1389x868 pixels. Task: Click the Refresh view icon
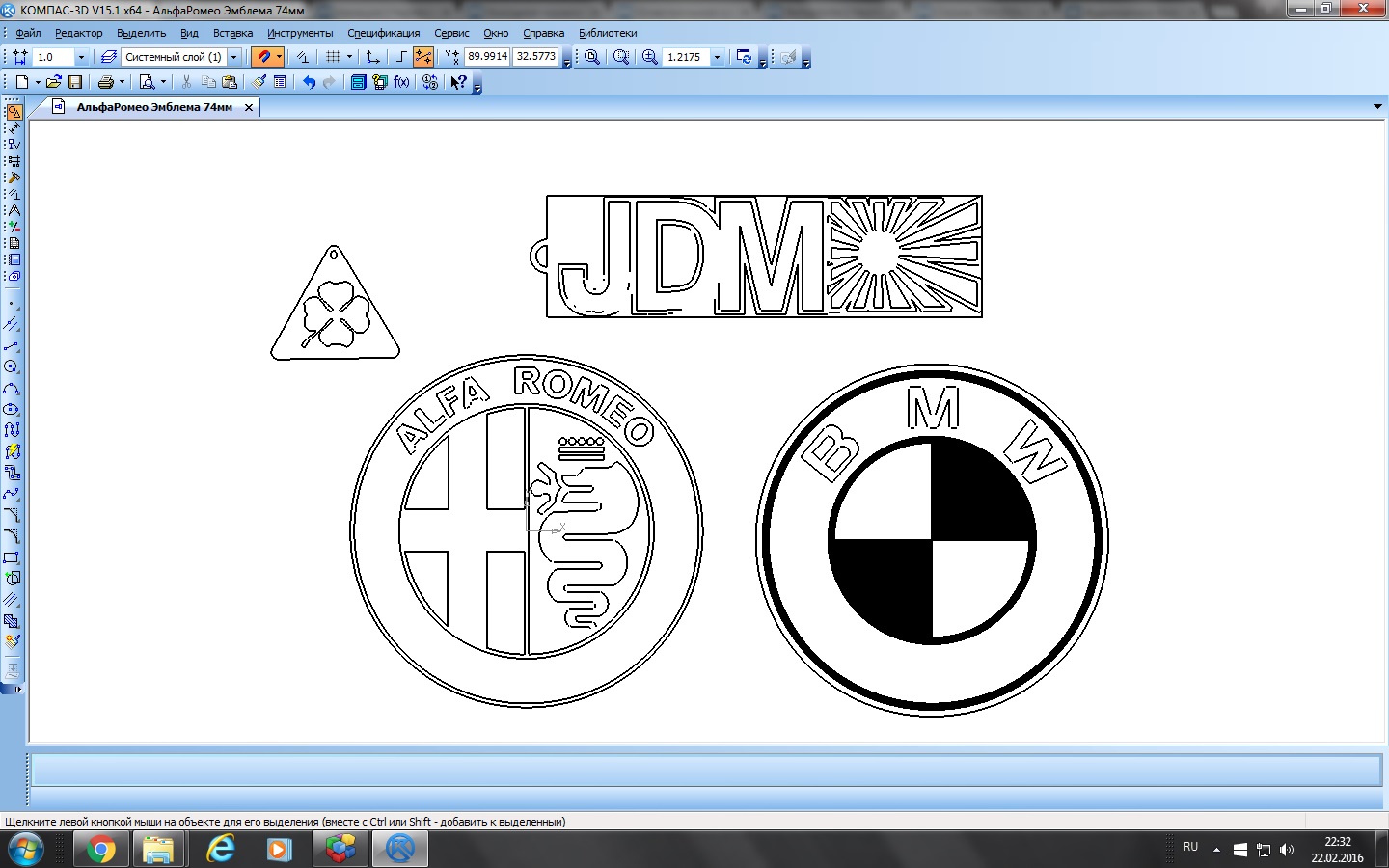pyautogui.click(x=744, y=57)
